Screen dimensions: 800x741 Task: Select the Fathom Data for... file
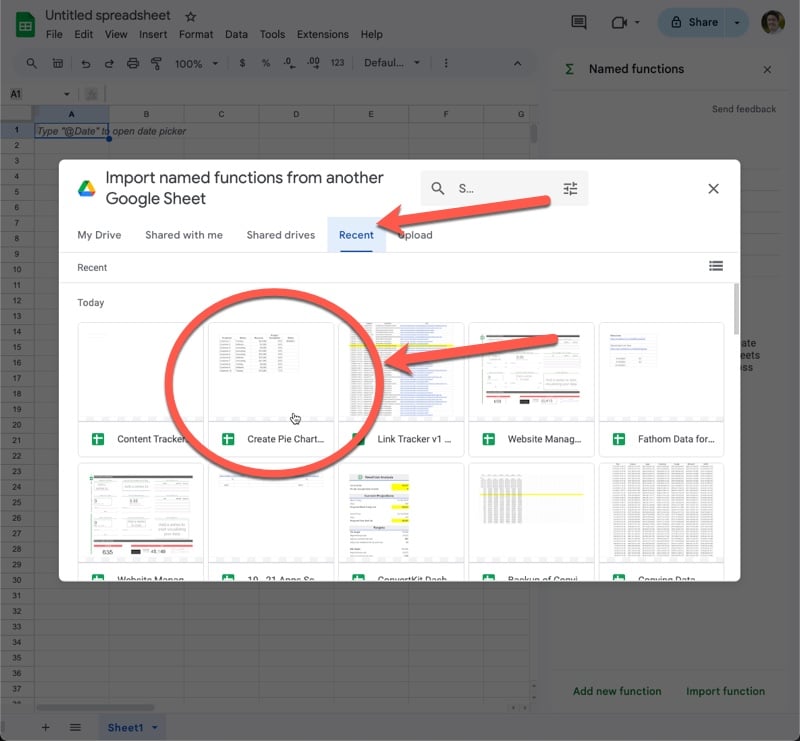661,389
